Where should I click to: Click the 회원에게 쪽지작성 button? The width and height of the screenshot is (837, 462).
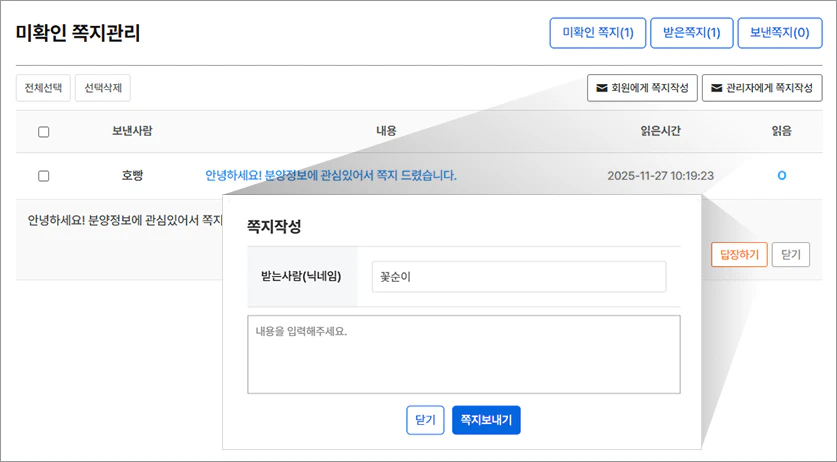click(x=642, y=88)
